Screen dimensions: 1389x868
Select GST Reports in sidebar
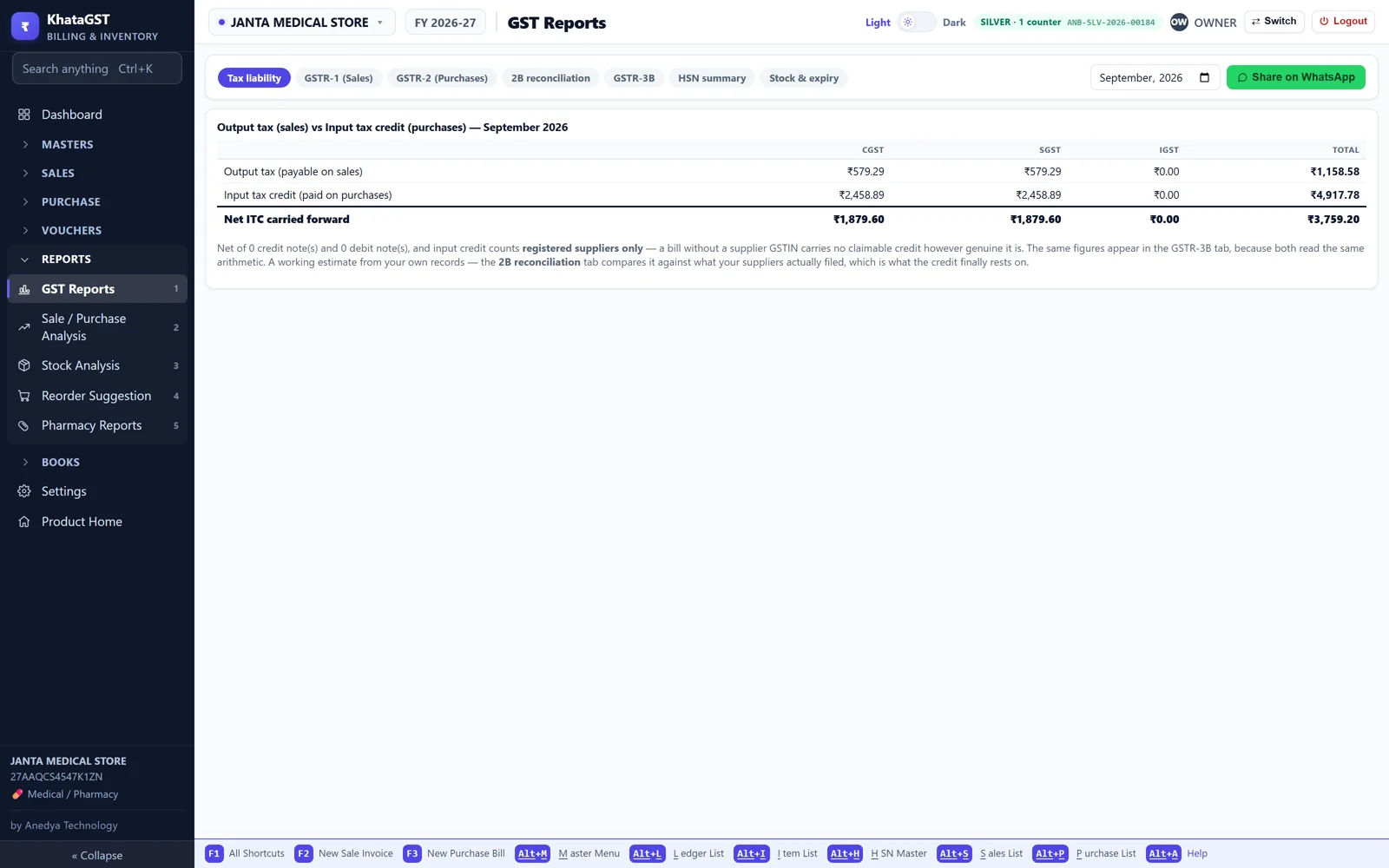[97, 289]
